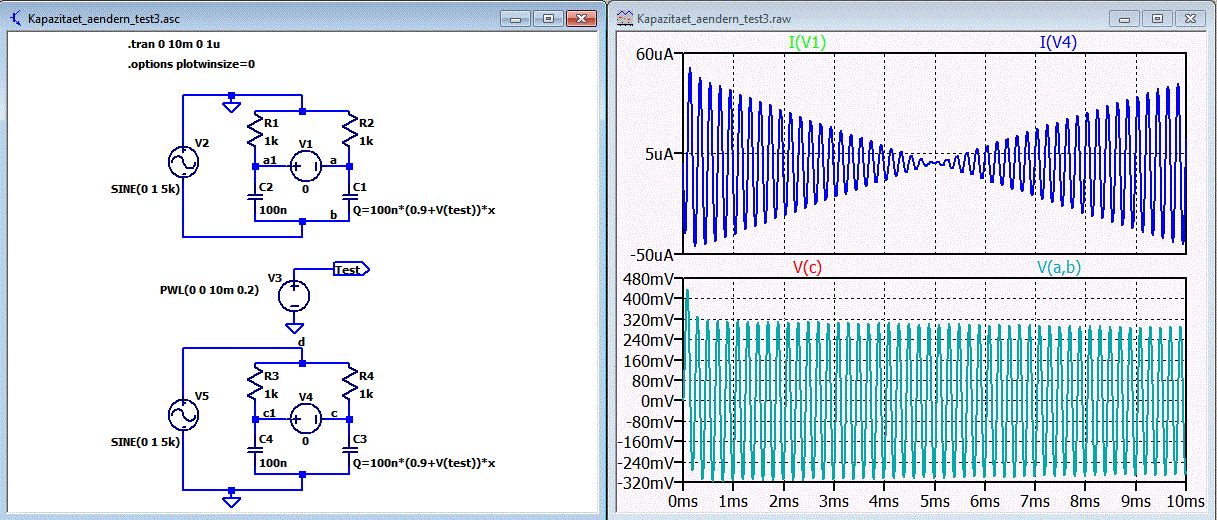Click the 100n value of C2
Image resolution: width=1217 pixels, height=520 pixels.
click(x=273, y=212)
